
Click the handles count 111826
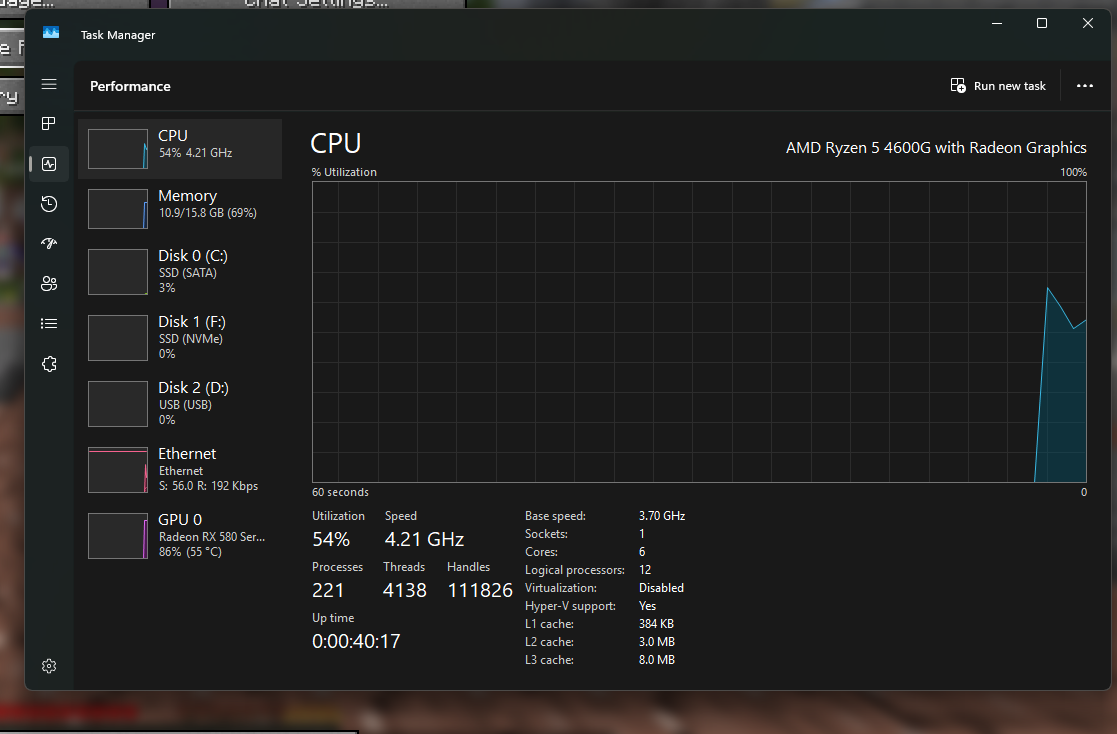pos(480,591)
